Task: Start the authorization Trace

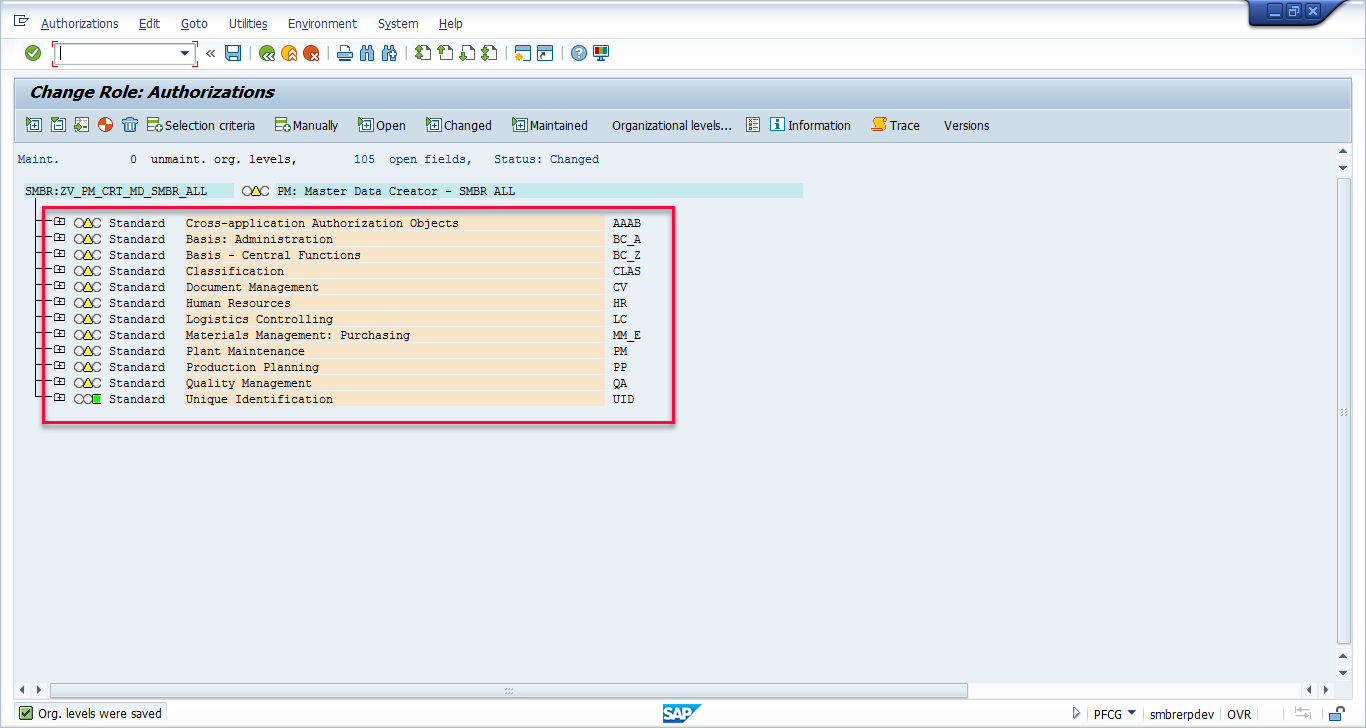Action: click(893, 125)
